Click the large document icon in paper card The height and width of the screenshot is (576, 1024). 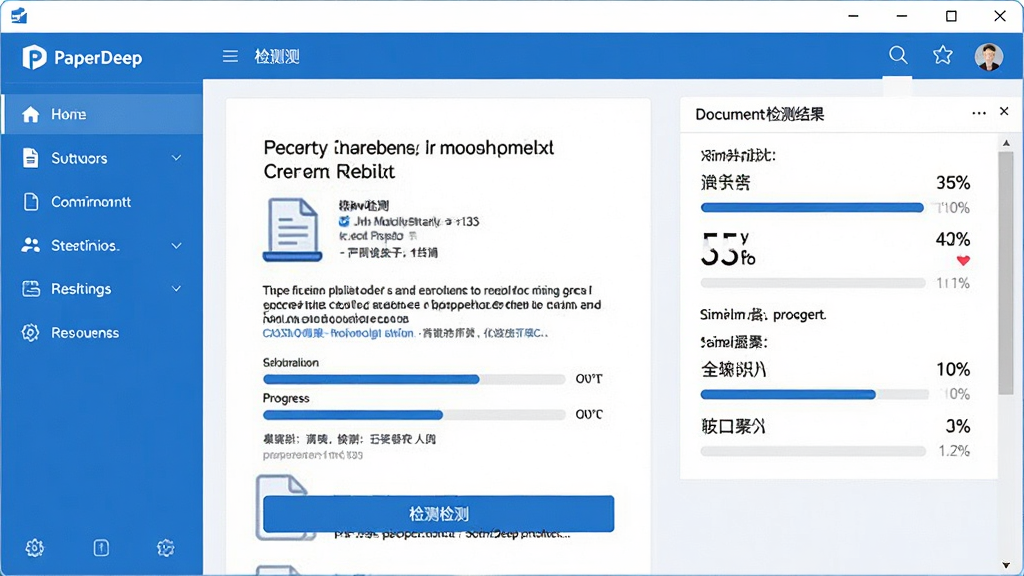(x=292, y=229)
